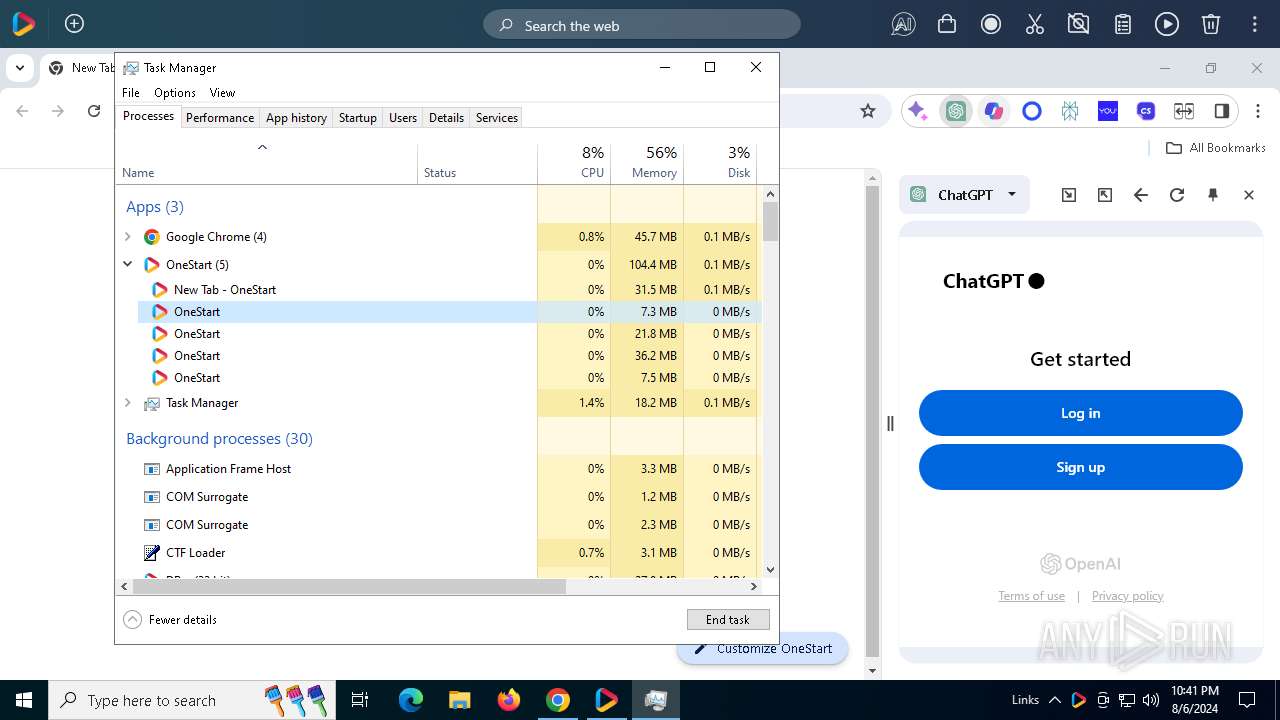Viewport: 1280px width, 720px height.
Task: Add a new tab with plus icon
Action: tap(74, 24)
